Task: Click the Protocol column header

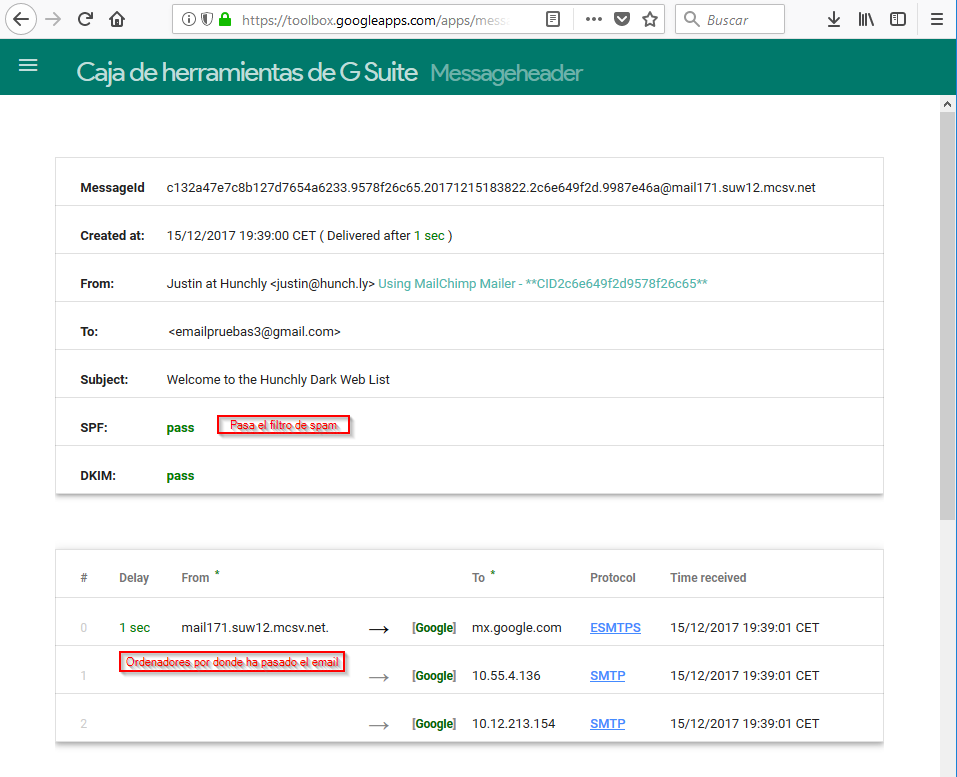Action: click(x=612, y=578)
